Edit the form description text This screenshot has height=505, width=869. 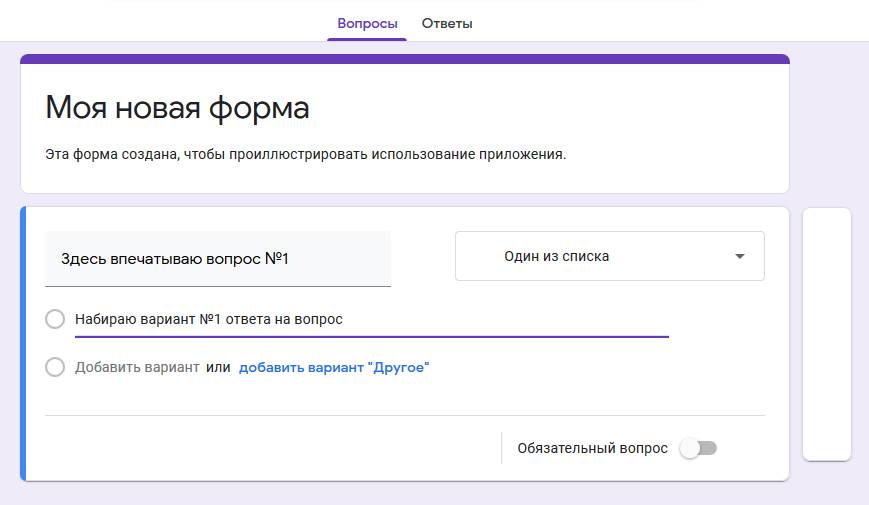coord(306,155)
